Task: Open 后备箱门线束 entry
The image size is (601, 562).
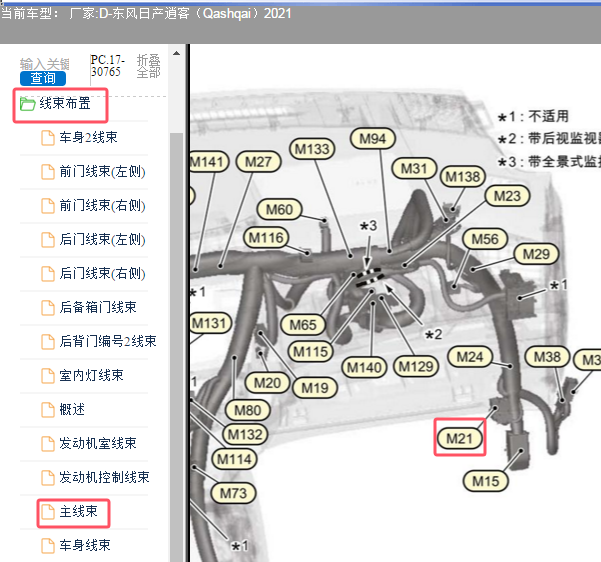Action: tap(98, 307)
